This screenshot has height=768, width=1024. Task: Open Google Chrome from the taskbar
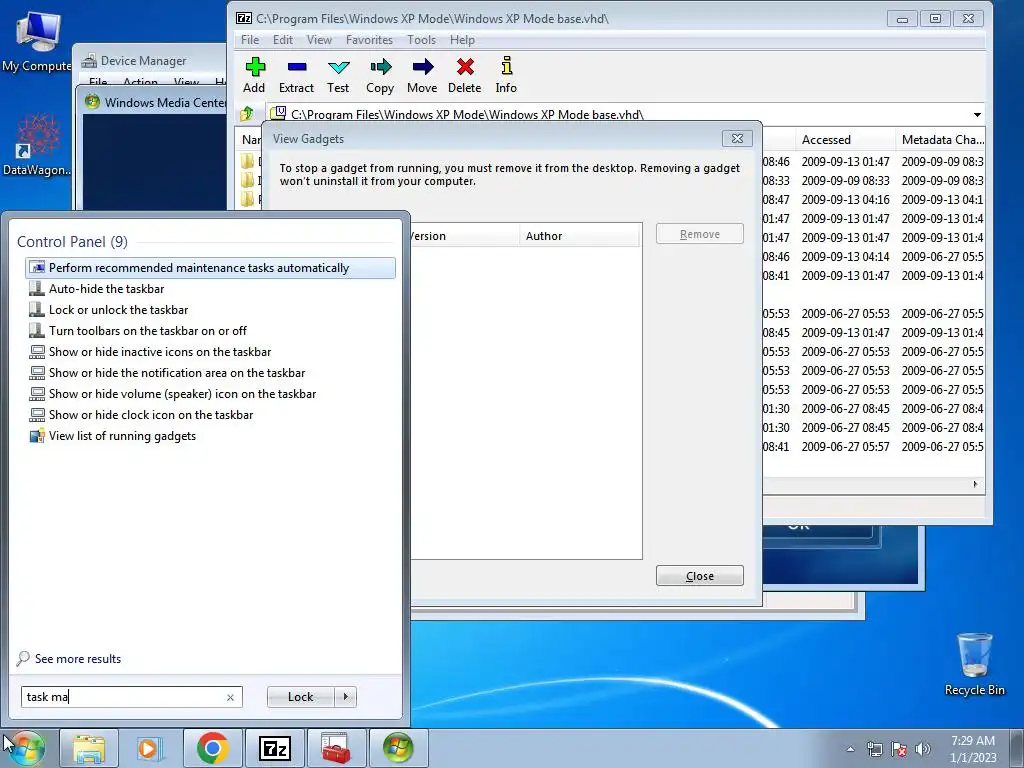pos(212,748)
